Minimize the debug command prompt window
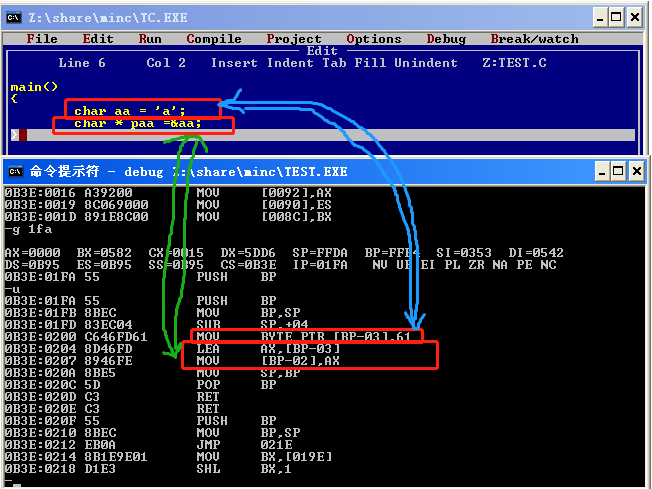This screenshot has width=652, height=489. pos(602,171)
